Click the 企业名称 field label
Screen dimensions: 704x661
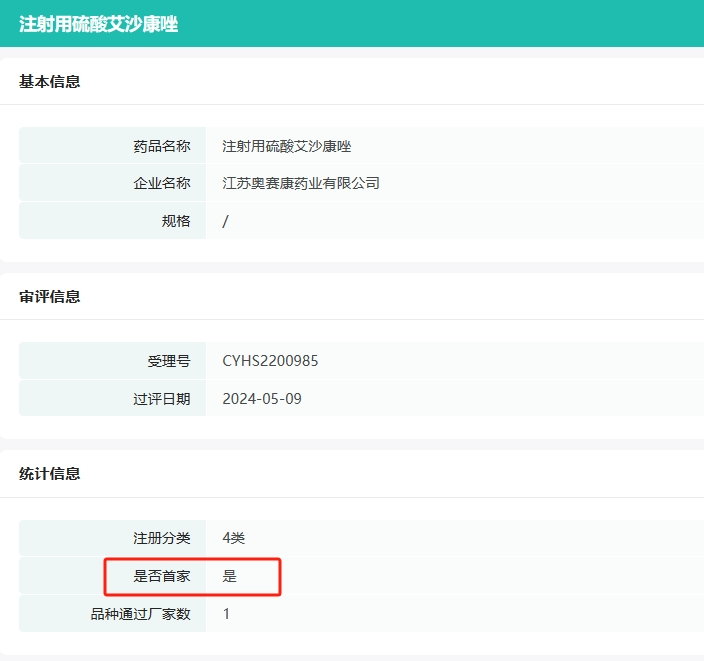[x=161, y=183]
